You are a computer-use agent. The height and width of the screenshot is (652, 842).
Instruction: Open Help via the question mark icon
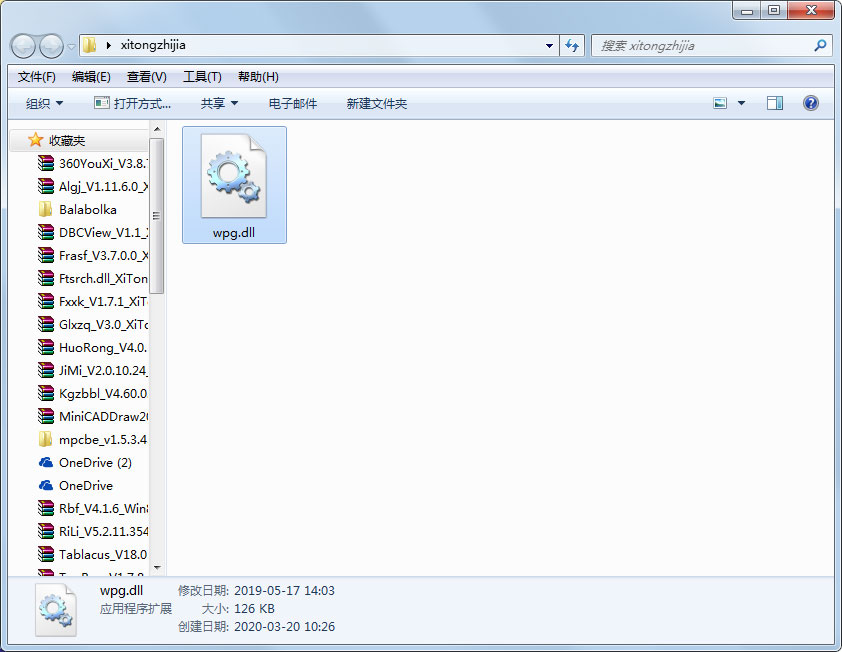pos(810,102)
